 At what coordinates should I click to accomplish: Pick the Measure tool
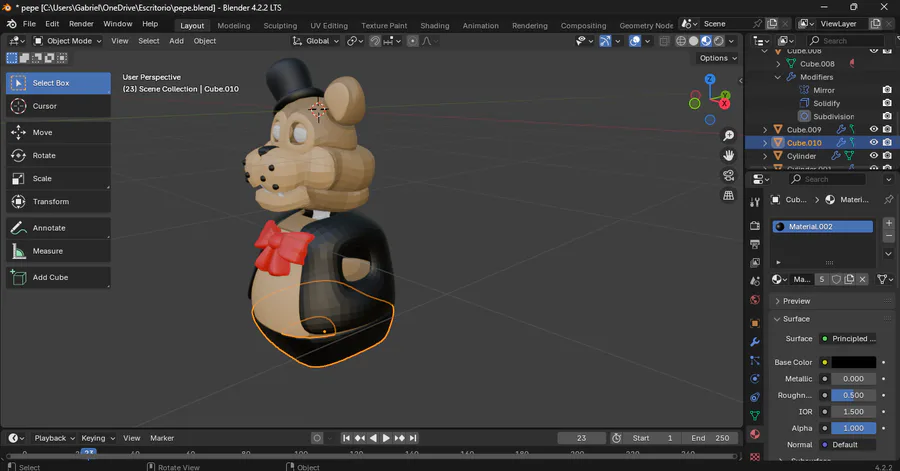58,251
